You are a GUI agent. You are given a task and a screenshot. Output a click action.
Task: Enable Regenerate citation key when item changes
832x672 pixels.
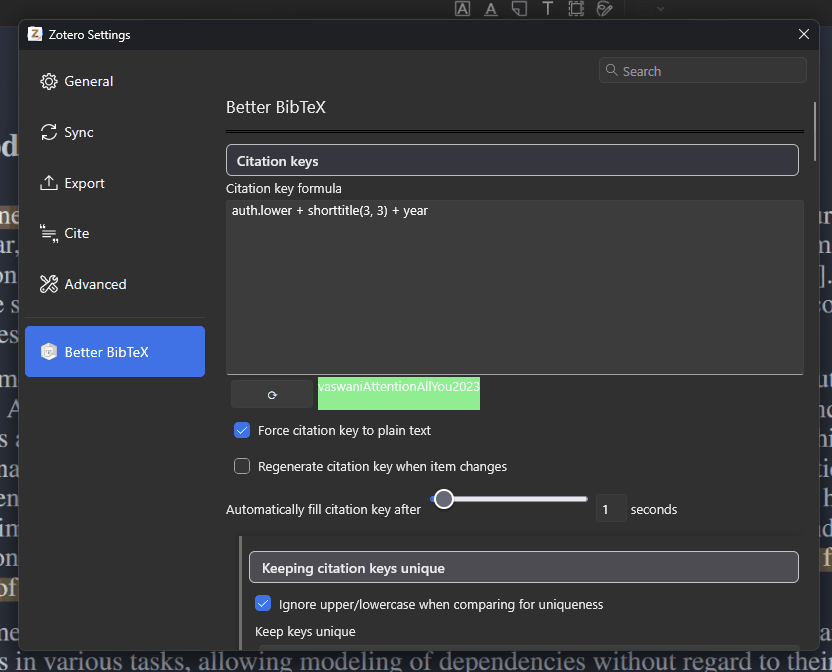coord(242,467)
